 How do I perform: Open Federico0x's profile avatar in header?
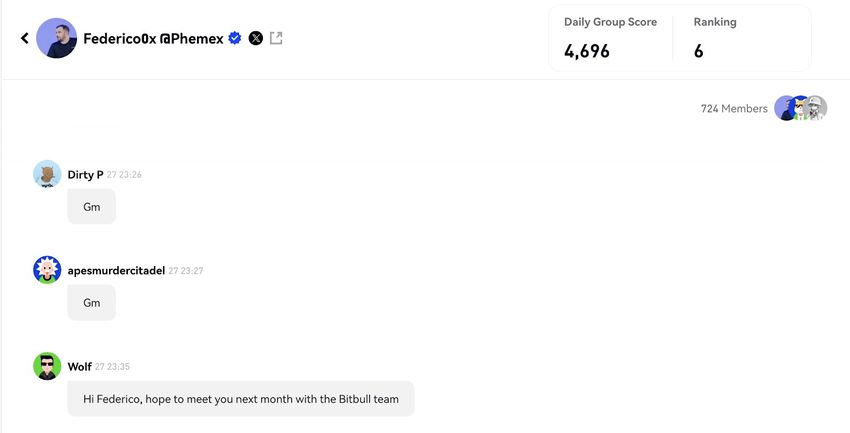(56, 38)
